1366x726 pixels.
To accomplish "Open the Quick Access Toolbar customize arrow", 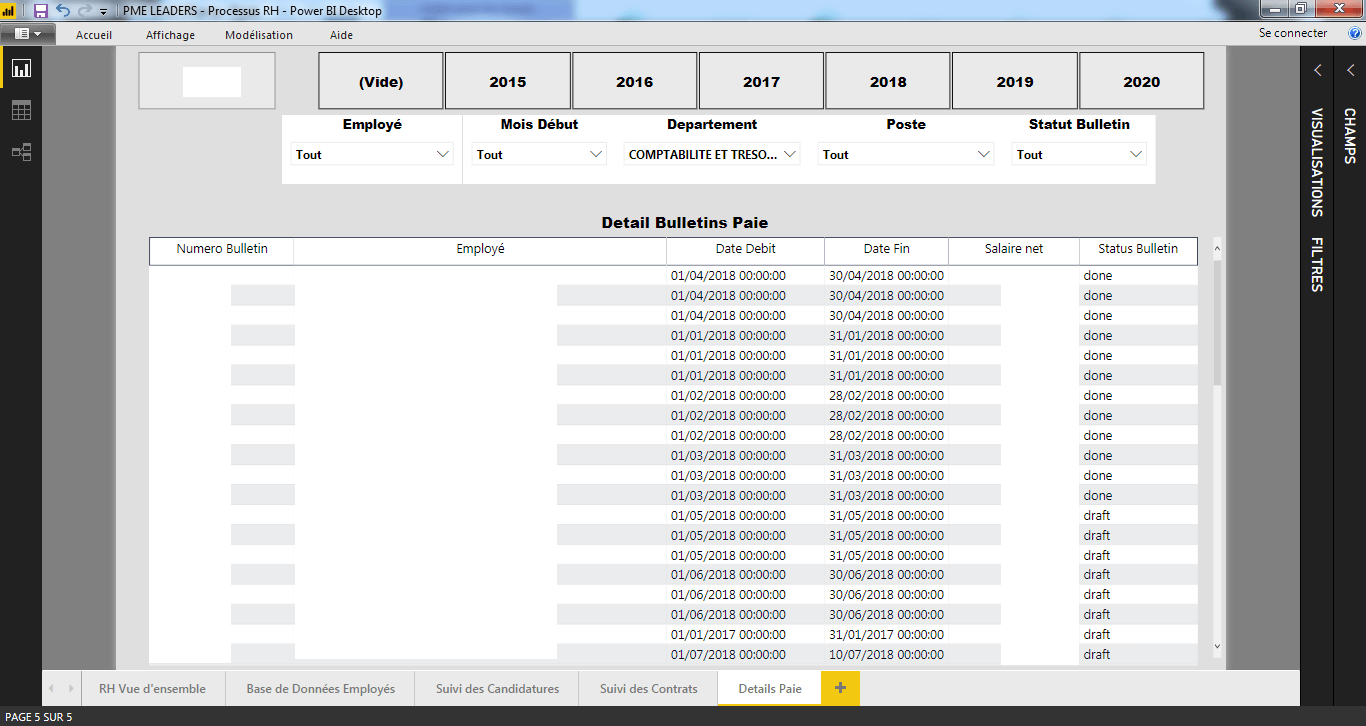I will click(x=104, y=11).
